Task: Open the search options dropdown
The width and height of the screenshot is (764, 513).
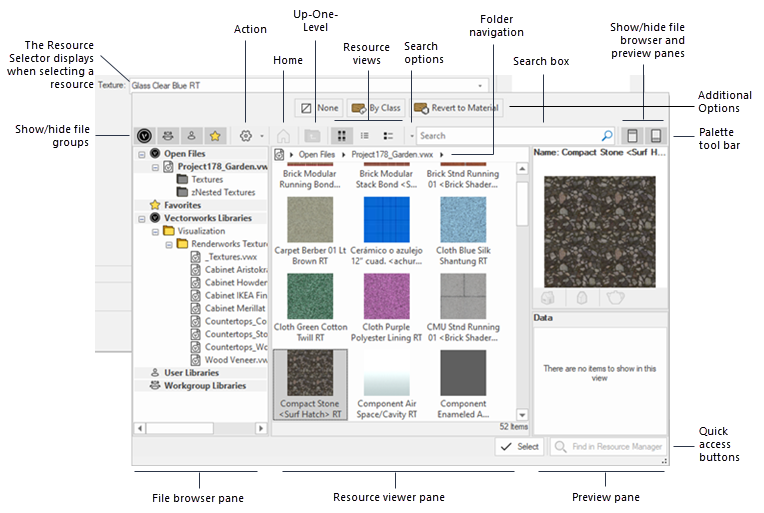Action: point(411,135)
